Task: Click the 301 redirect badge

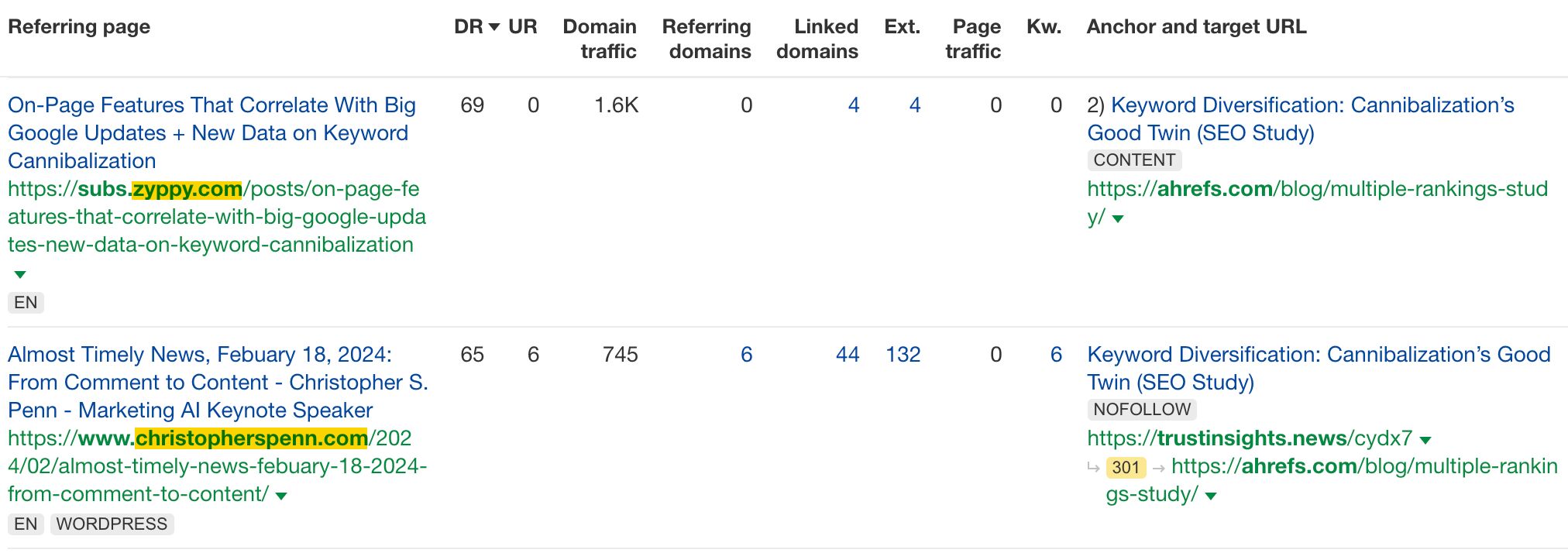Action: point(1125,467)
